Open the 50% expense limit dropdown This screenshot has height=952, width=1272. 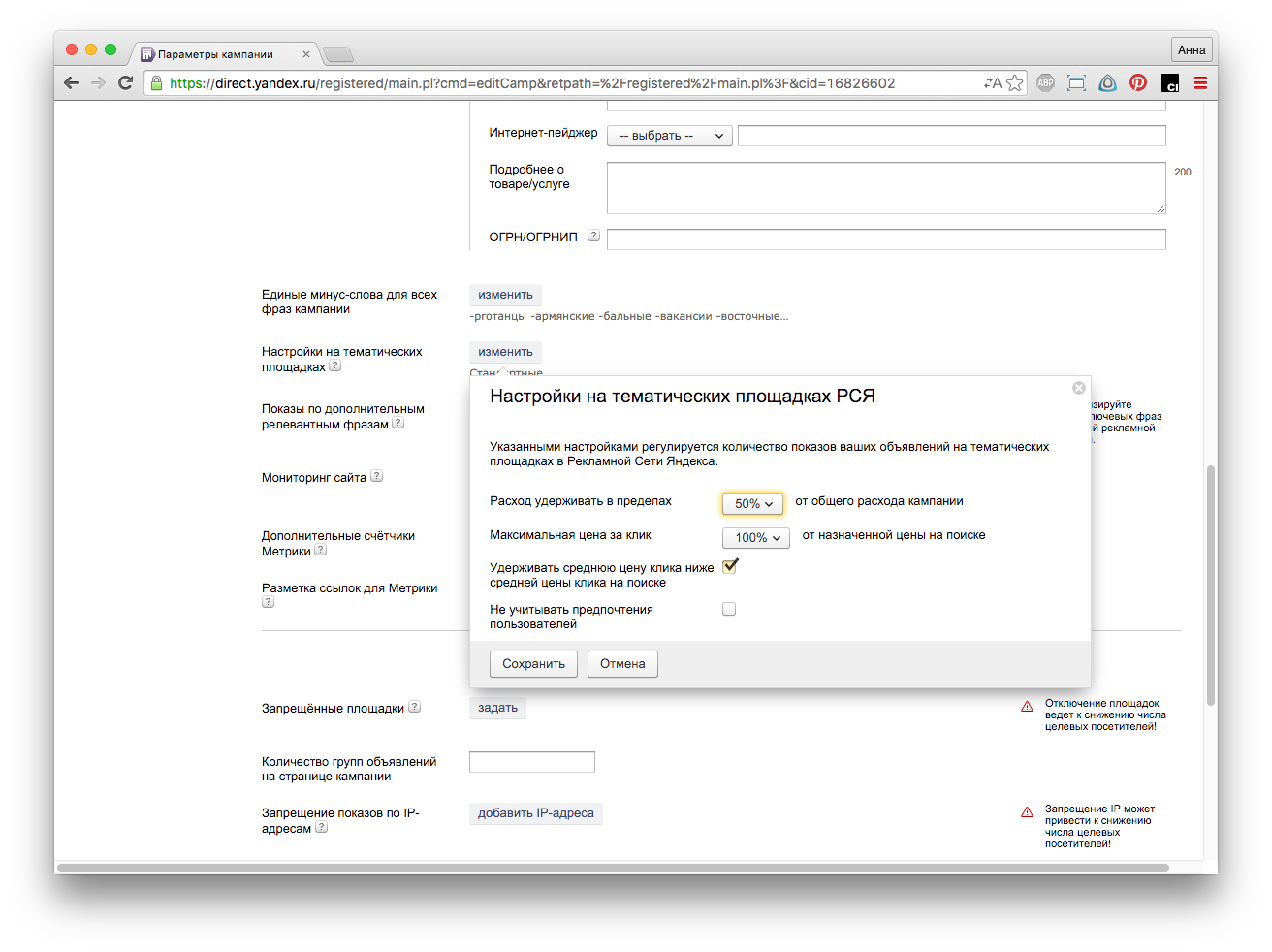click(752, 504)
